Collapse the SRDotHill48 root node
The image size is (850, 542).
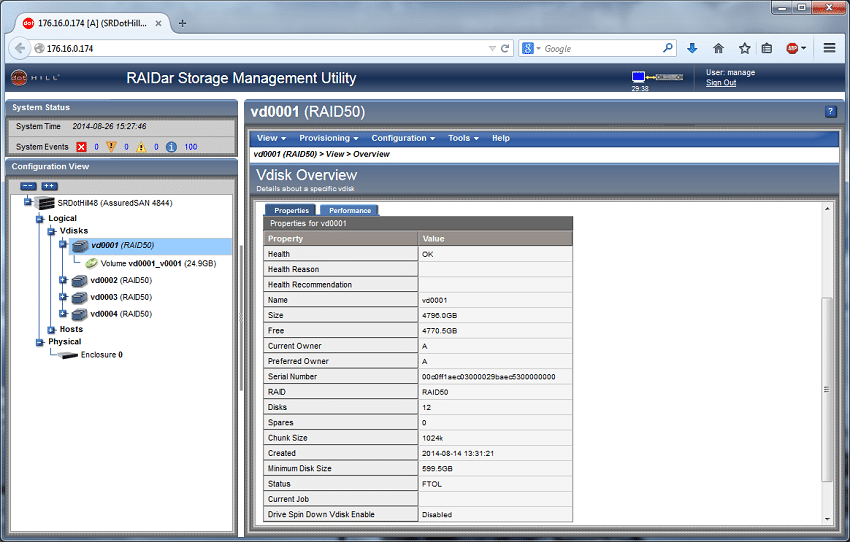28,202
